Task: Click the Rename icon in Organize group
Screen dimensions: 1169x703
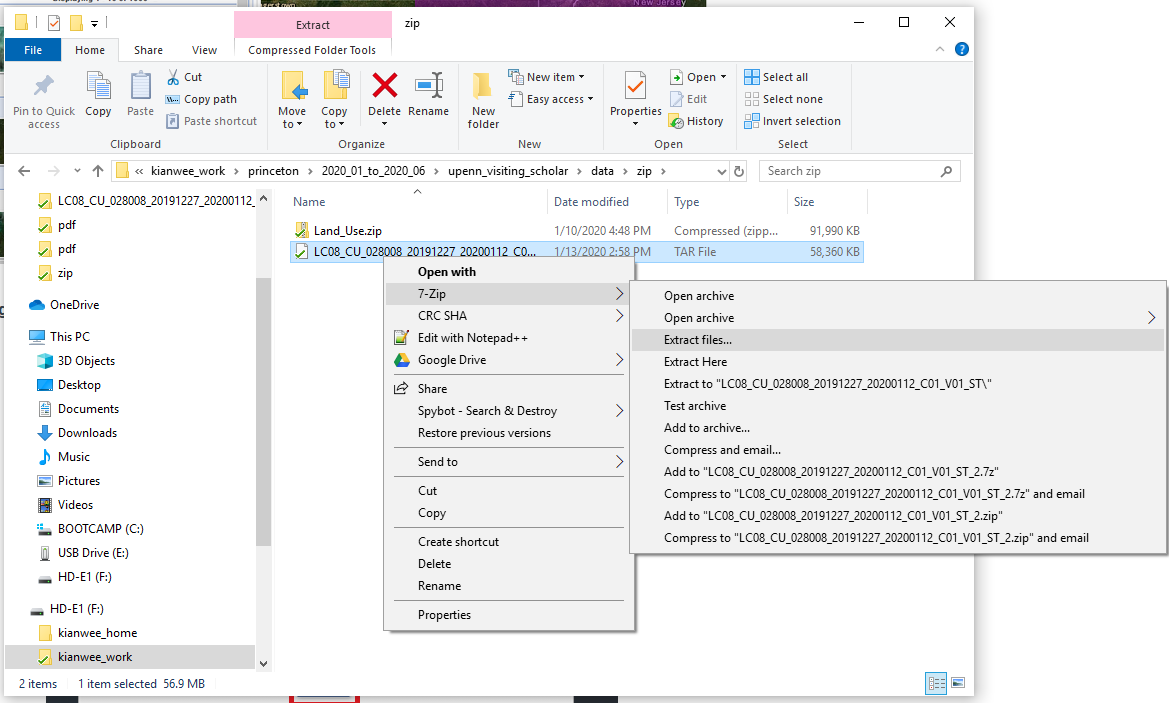Action: pyautogui.click(x=428, y=87)
